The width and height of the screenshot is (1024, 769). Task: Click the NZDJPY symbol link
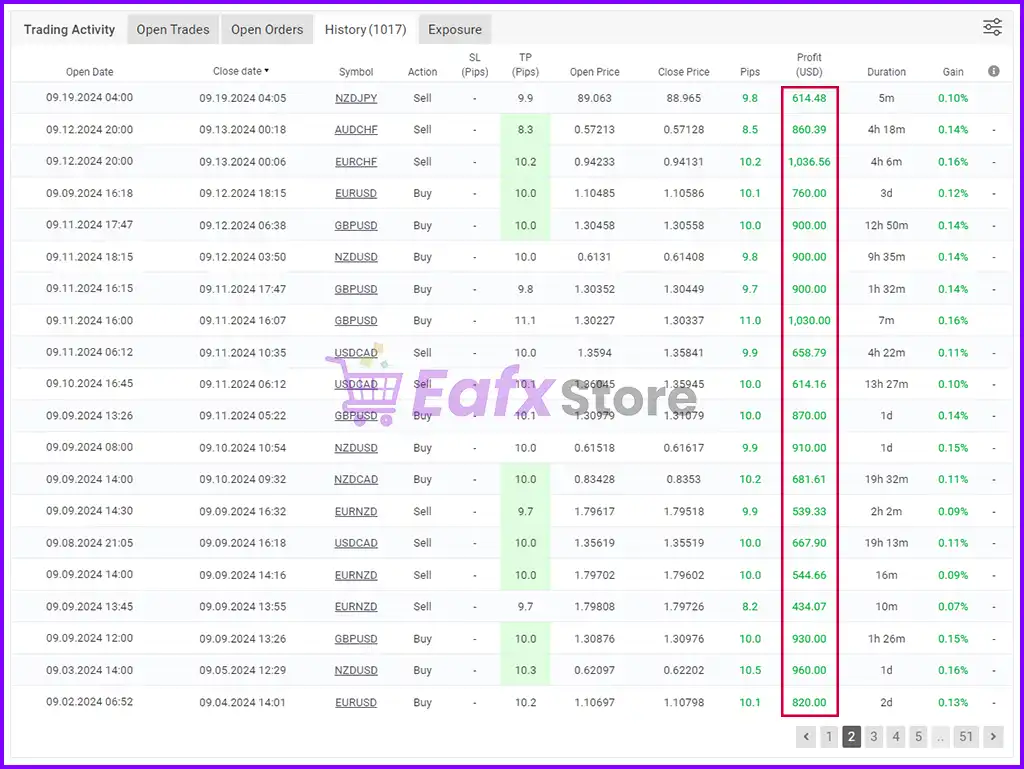(x=356, y=98)
